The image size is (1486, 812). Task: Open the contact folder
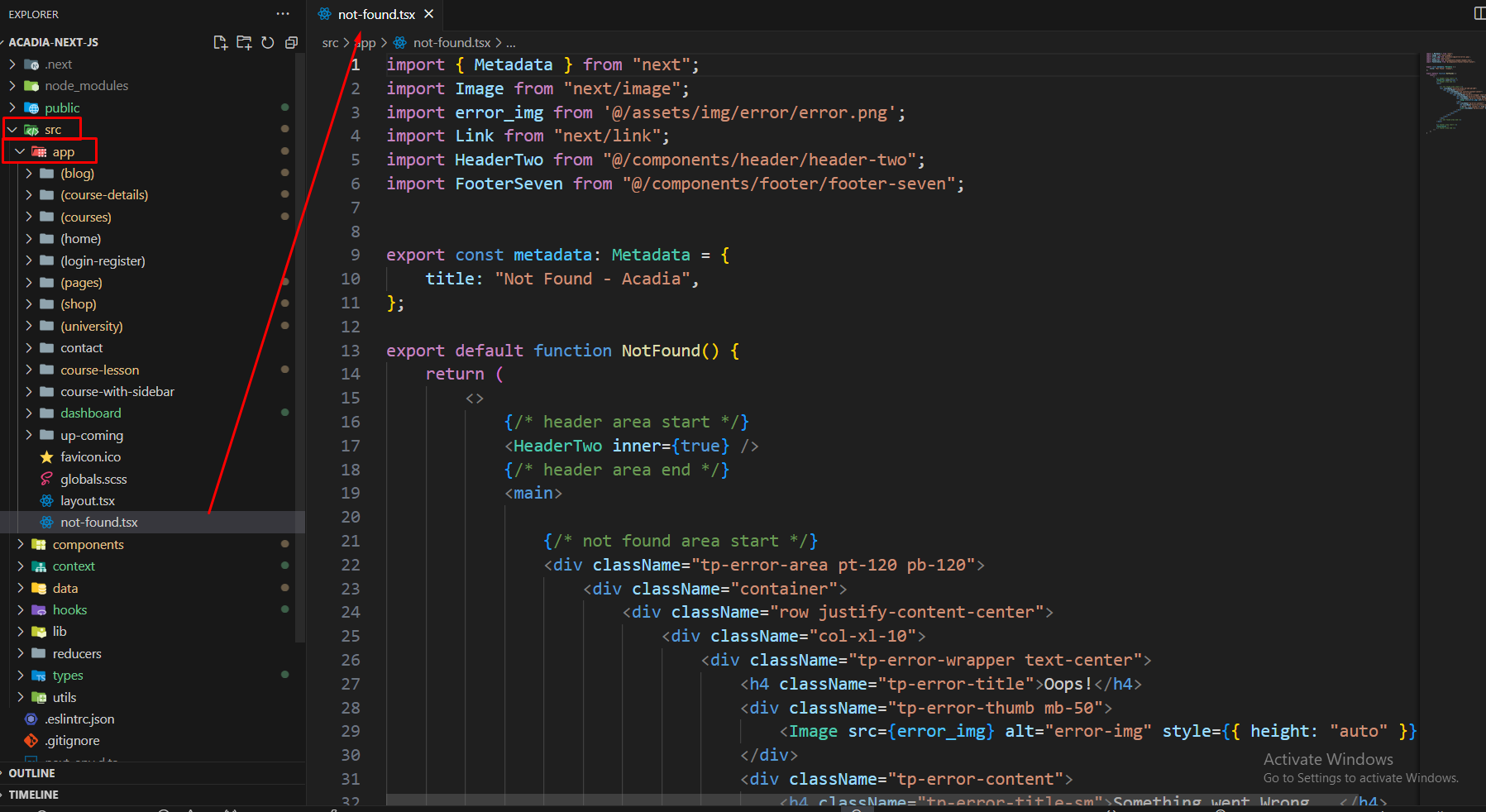[x=81, y=348]
